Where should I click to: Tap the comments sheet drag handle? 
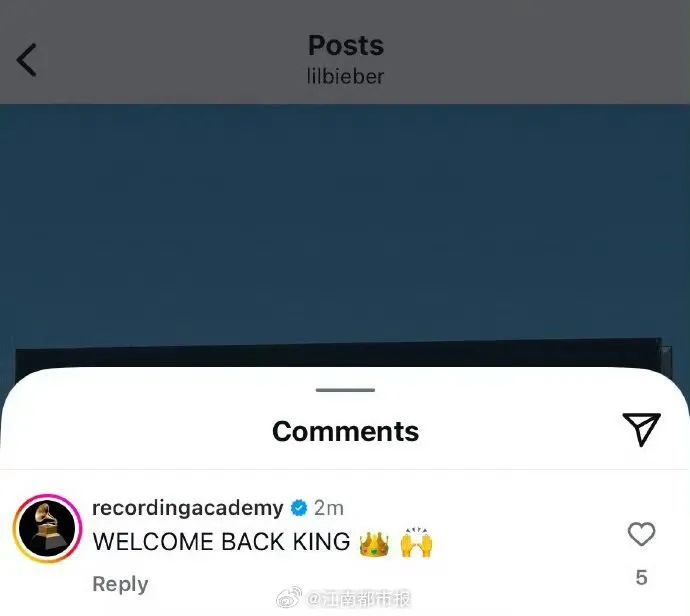(345, 390)
